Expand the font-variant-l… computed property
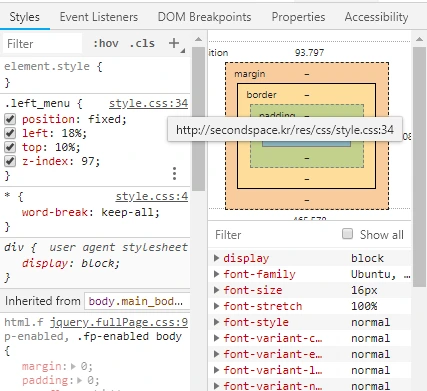Screen dimensions: 427x391 (216, 370)
